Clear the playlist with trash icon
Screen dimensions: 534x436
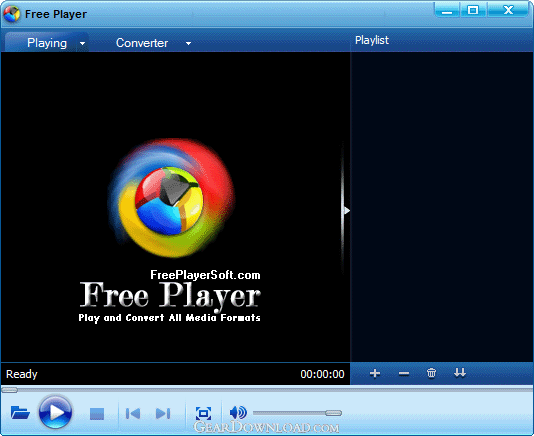pos(431,373)
